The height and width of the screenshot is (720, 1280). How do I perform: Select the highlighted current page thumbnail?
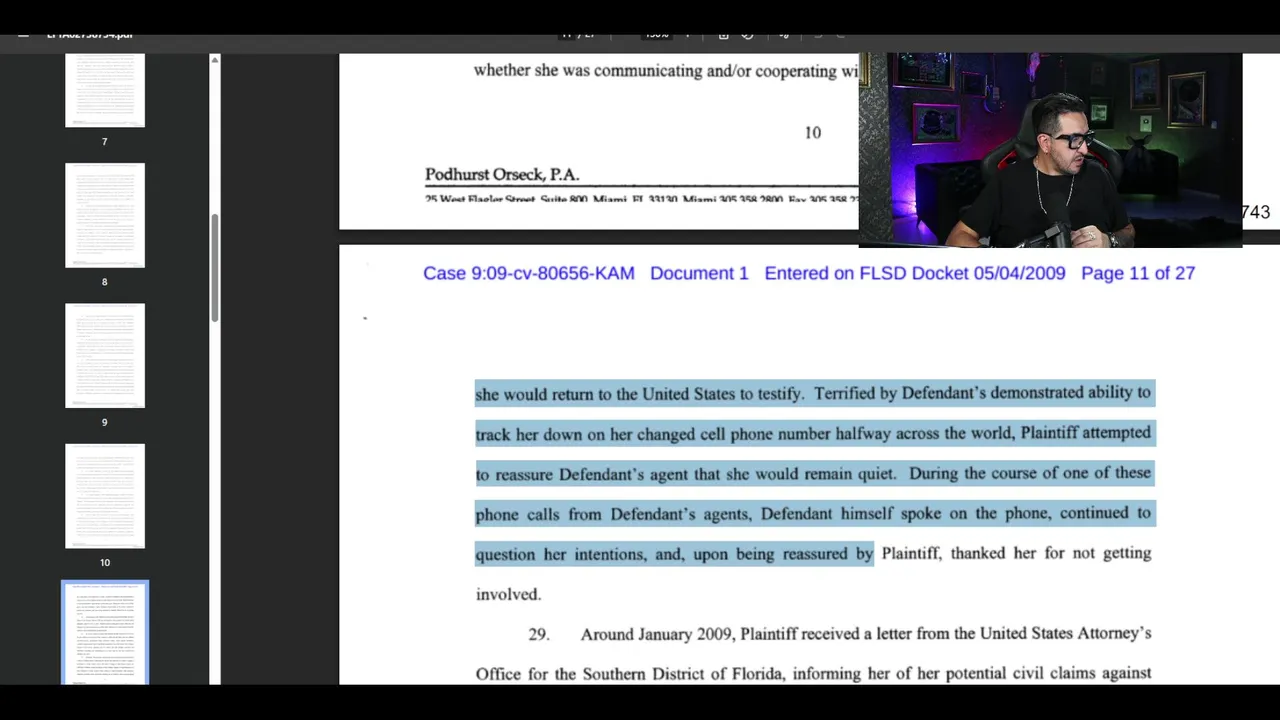click(105, 633)
